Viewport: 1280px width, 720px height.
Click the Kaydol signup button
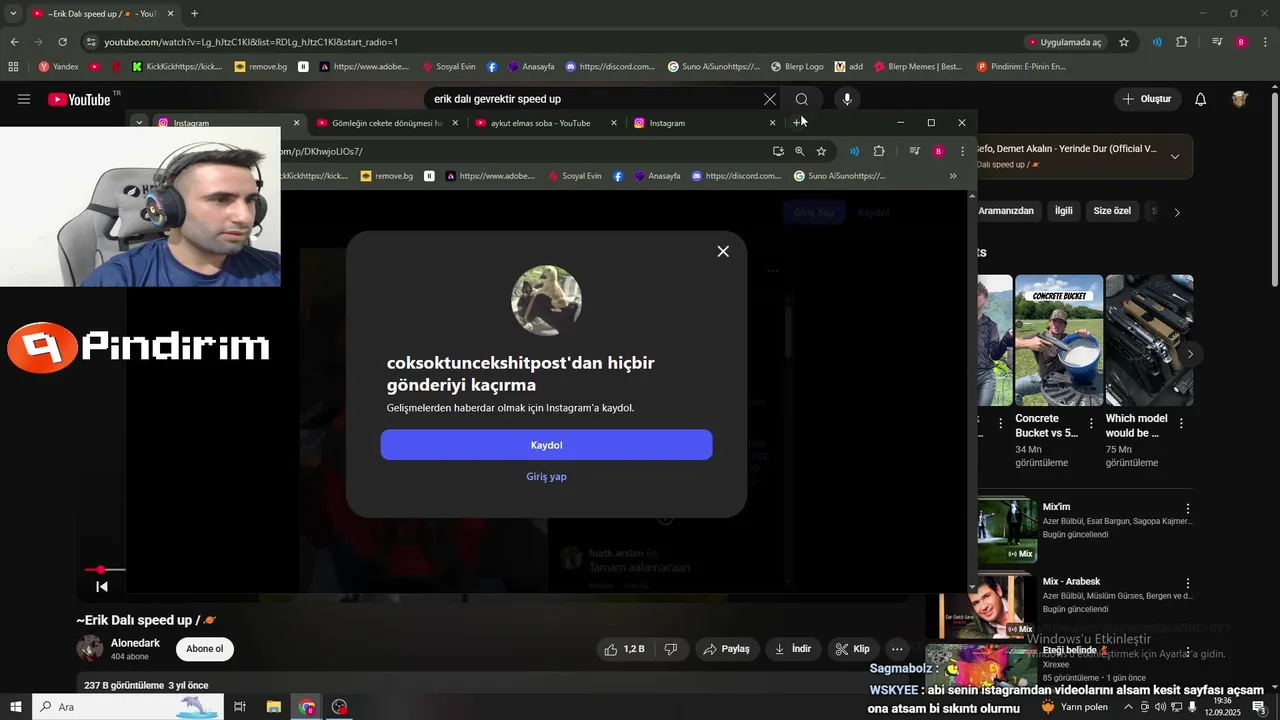click(546, 445)
